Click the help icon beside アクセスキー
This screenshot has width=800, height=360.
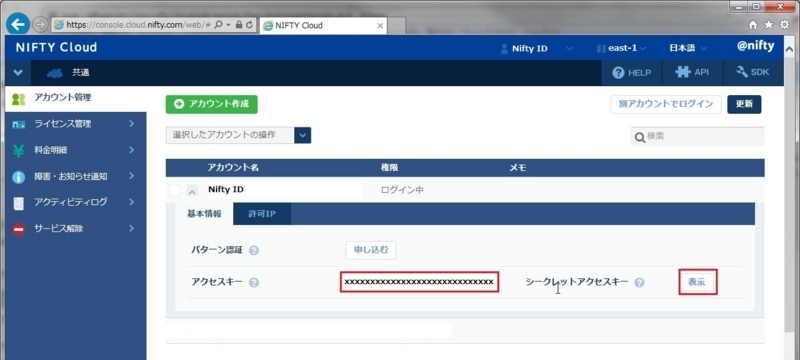tap(254, 282)
